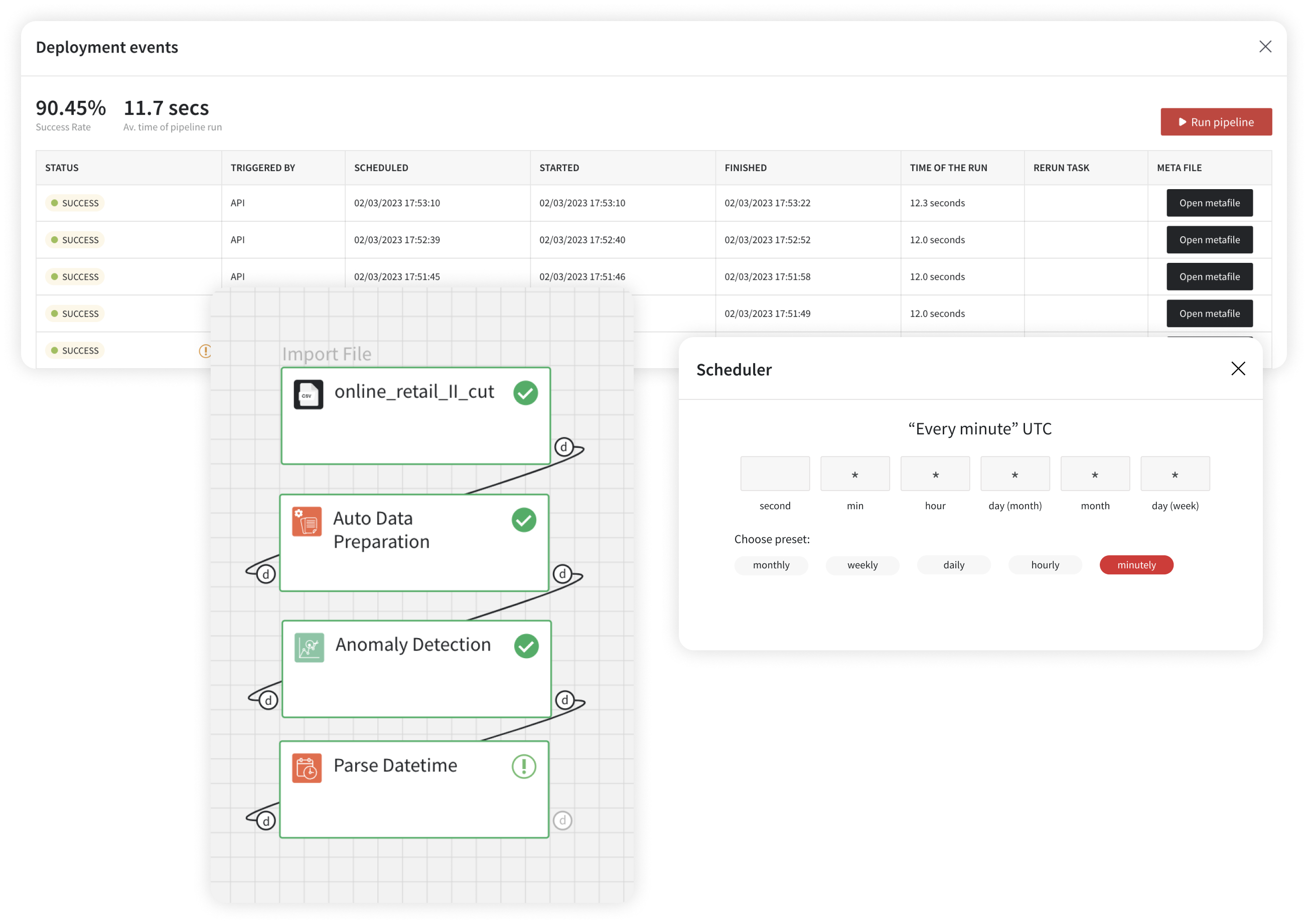Open metafile for the 17:53:10 run
This screenshot has height=924, width=1308.
[1210, 203]
